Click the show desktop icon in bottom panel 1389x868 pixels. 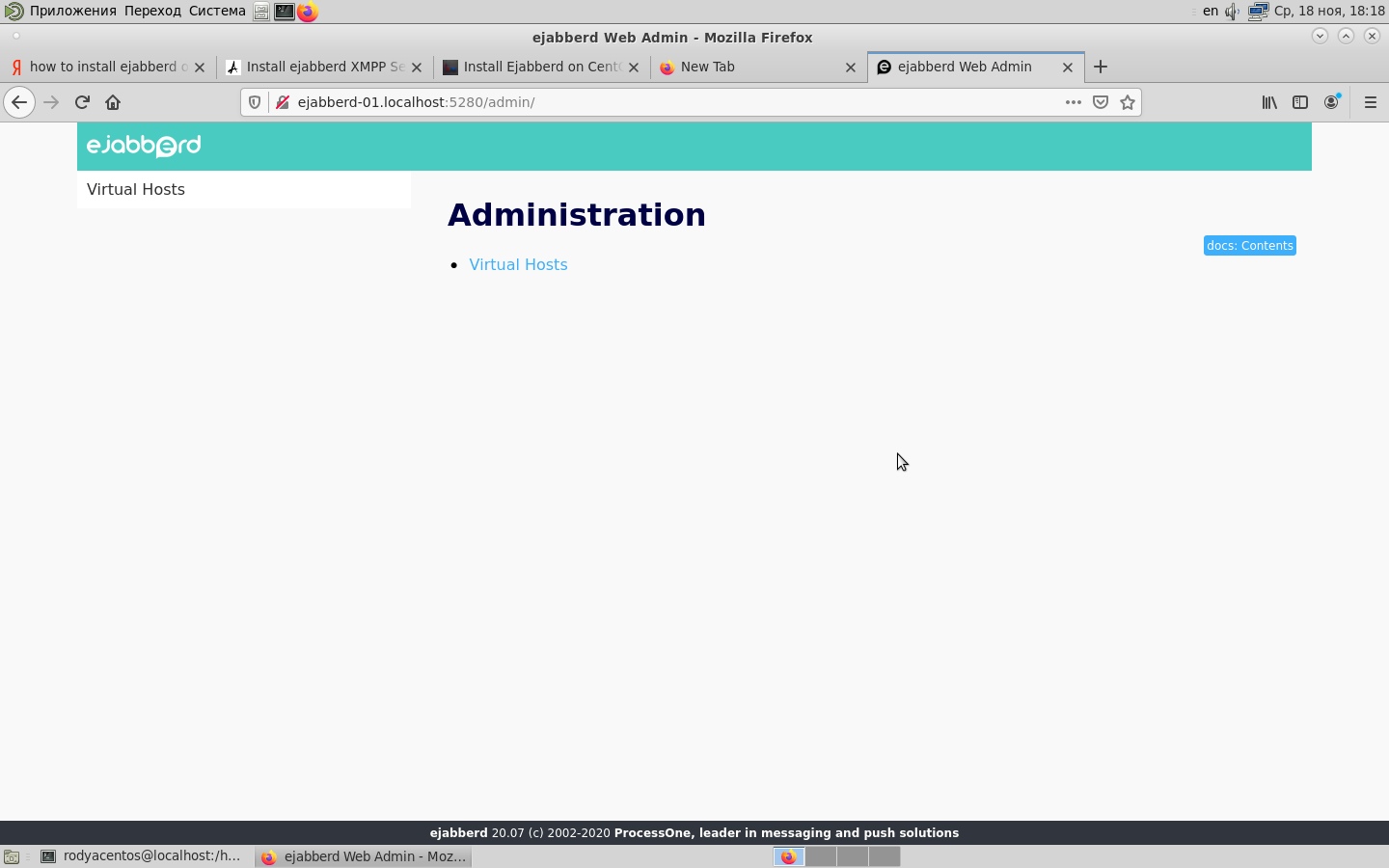[12, 856]
